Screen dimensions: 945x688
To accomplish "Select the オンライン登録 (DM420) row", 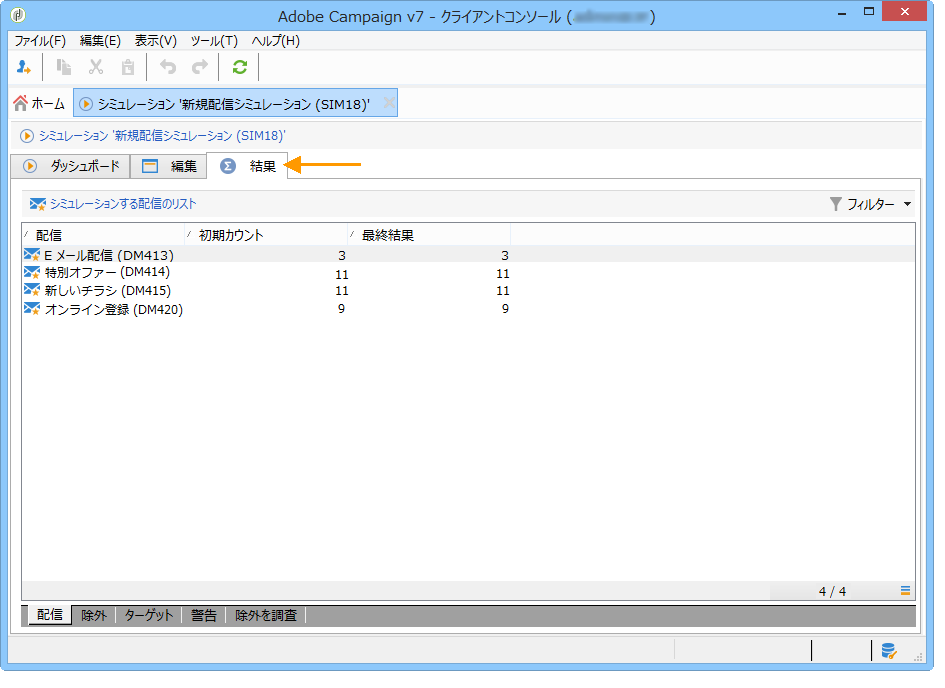I will (x=468, y=308).
